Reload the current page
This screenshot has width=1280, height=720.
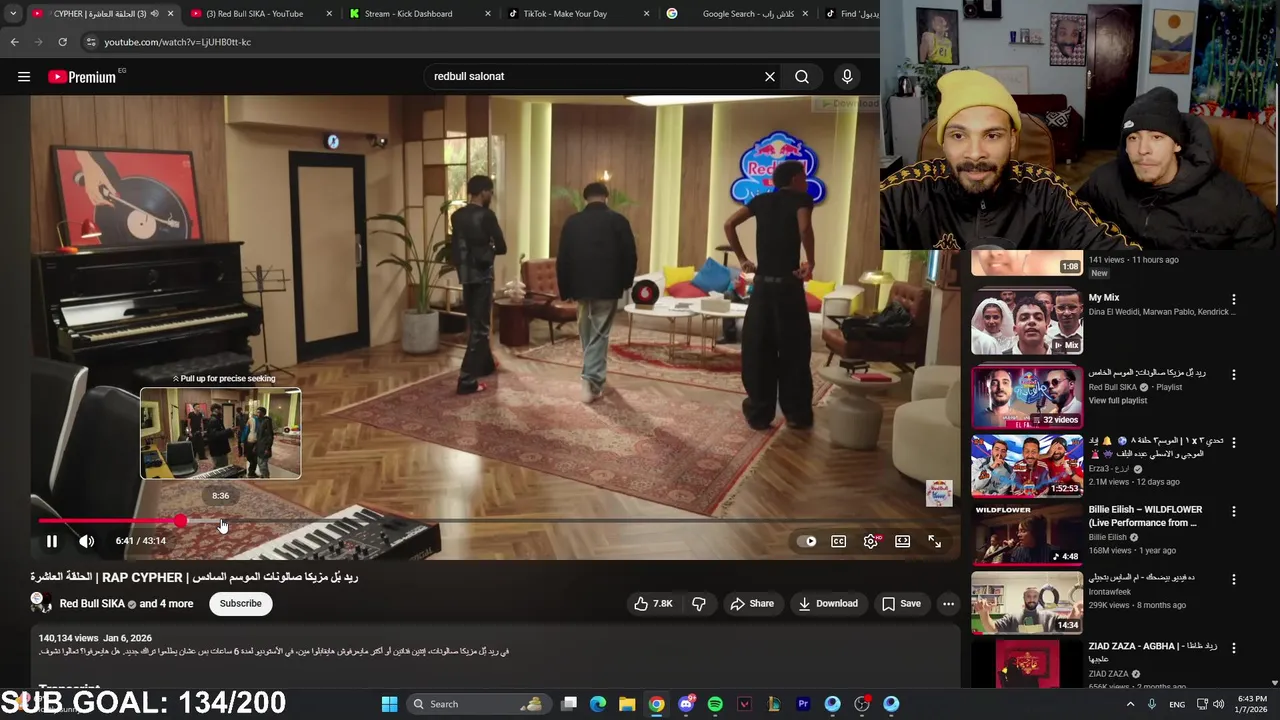click(x=62, y=42)
